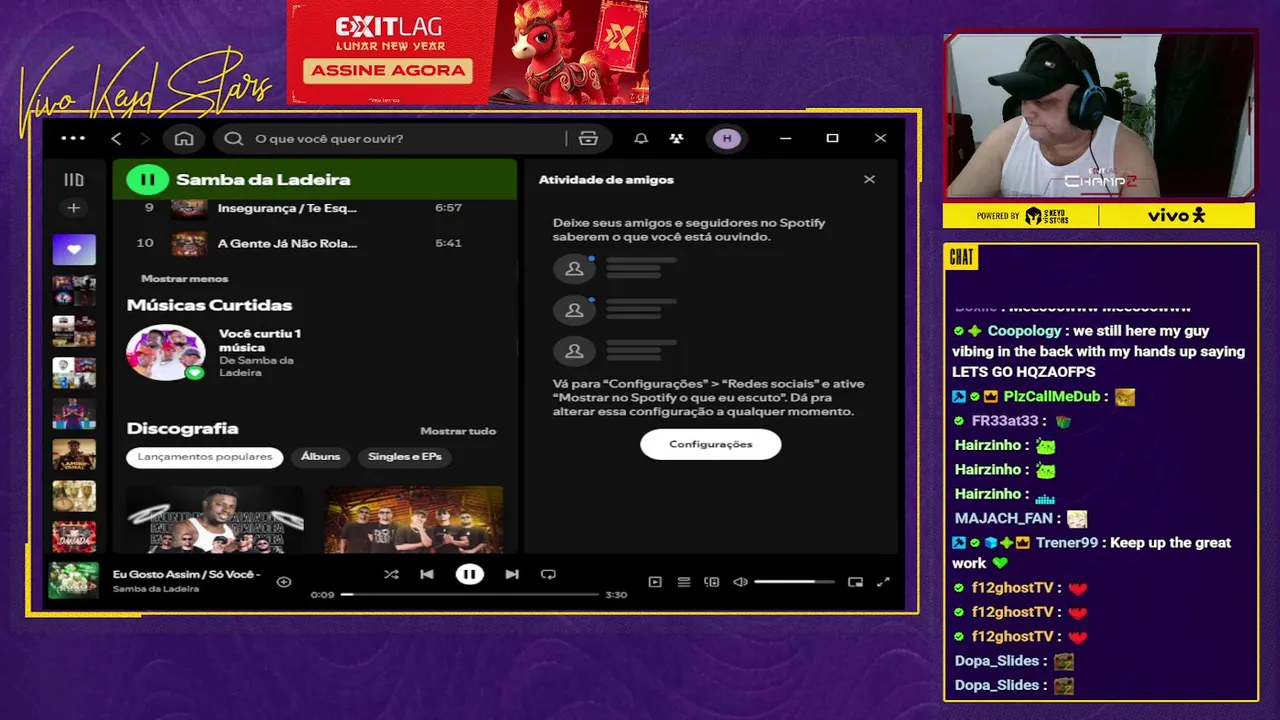
Task: Click 'Mostrar menos' to collapse tracks
Action: click(x=185, y=279)
